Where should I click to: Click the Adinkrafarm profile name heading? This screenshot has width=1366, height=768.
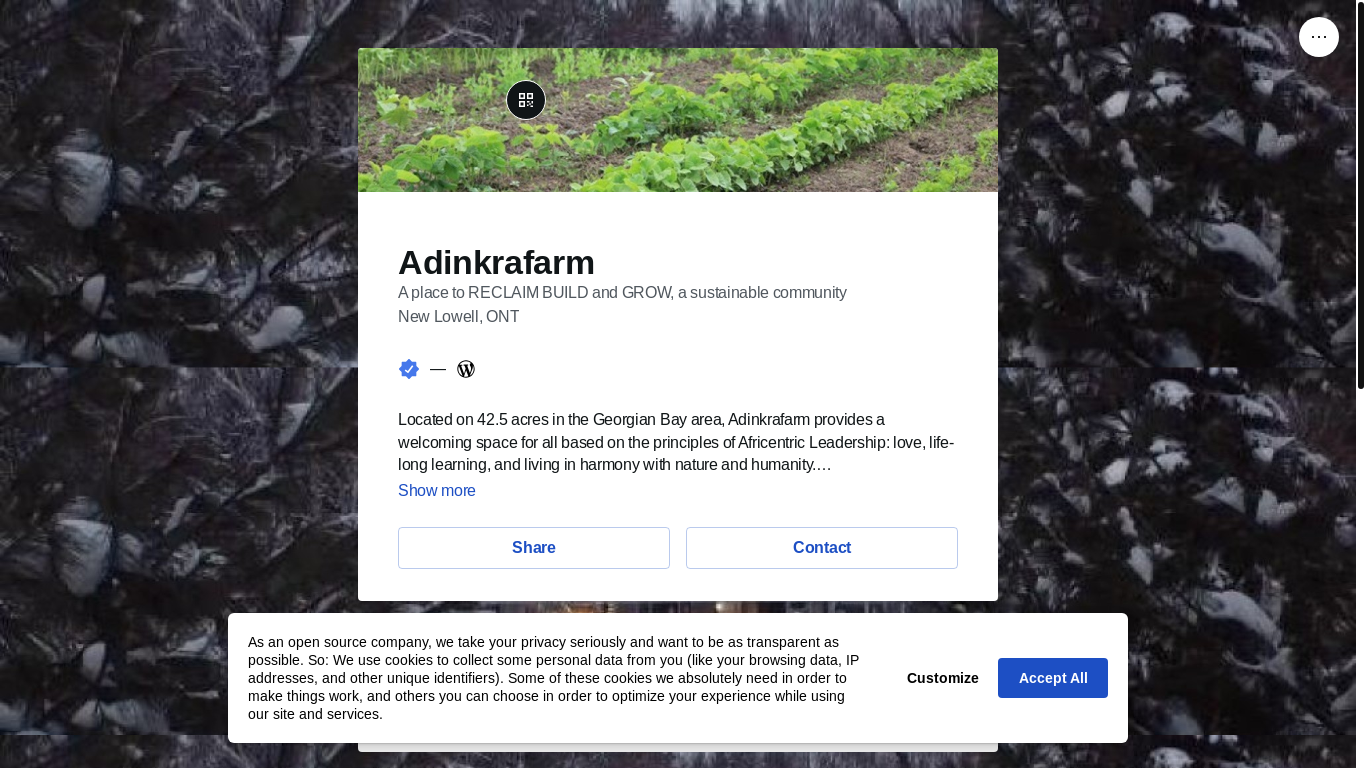[x=496, y=262]
